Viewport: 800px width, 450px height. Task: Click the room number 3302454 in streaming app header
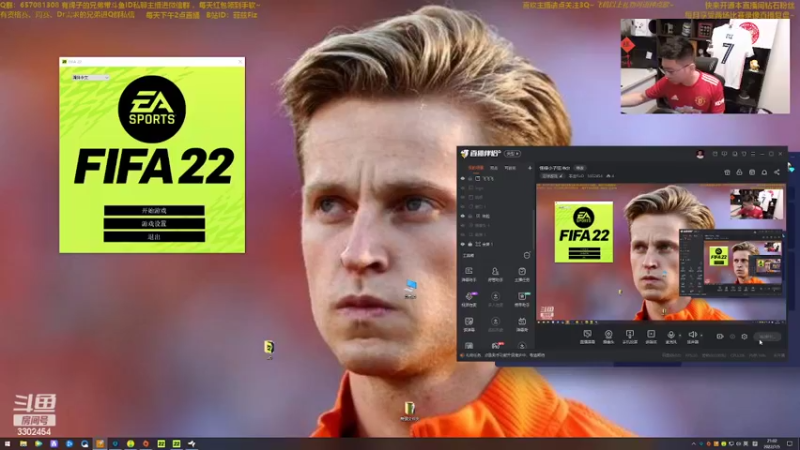tap(594, 176)
